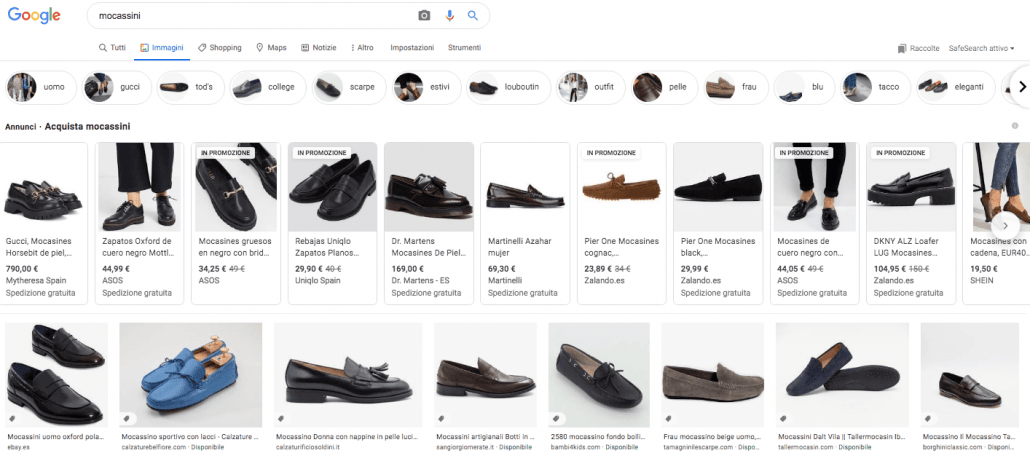Expand SafeSearch attivo dropdown
This screenshot has width=1030, height=461.
pyautogui.click(x=981, y=49)
